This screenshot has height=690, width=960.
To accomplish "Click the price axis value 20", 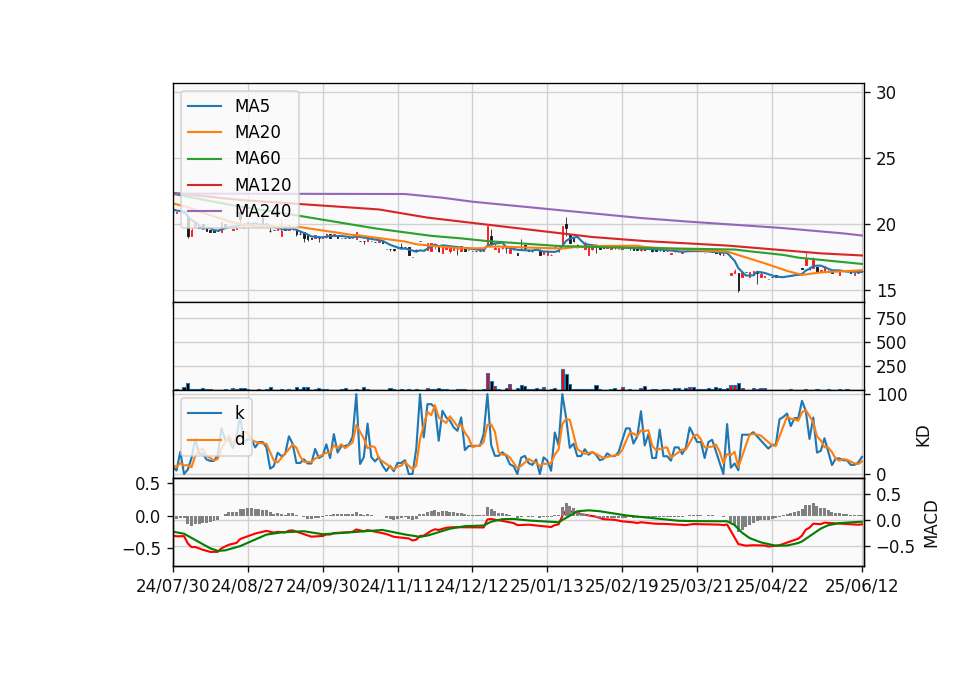I will [x=886, y=225].
